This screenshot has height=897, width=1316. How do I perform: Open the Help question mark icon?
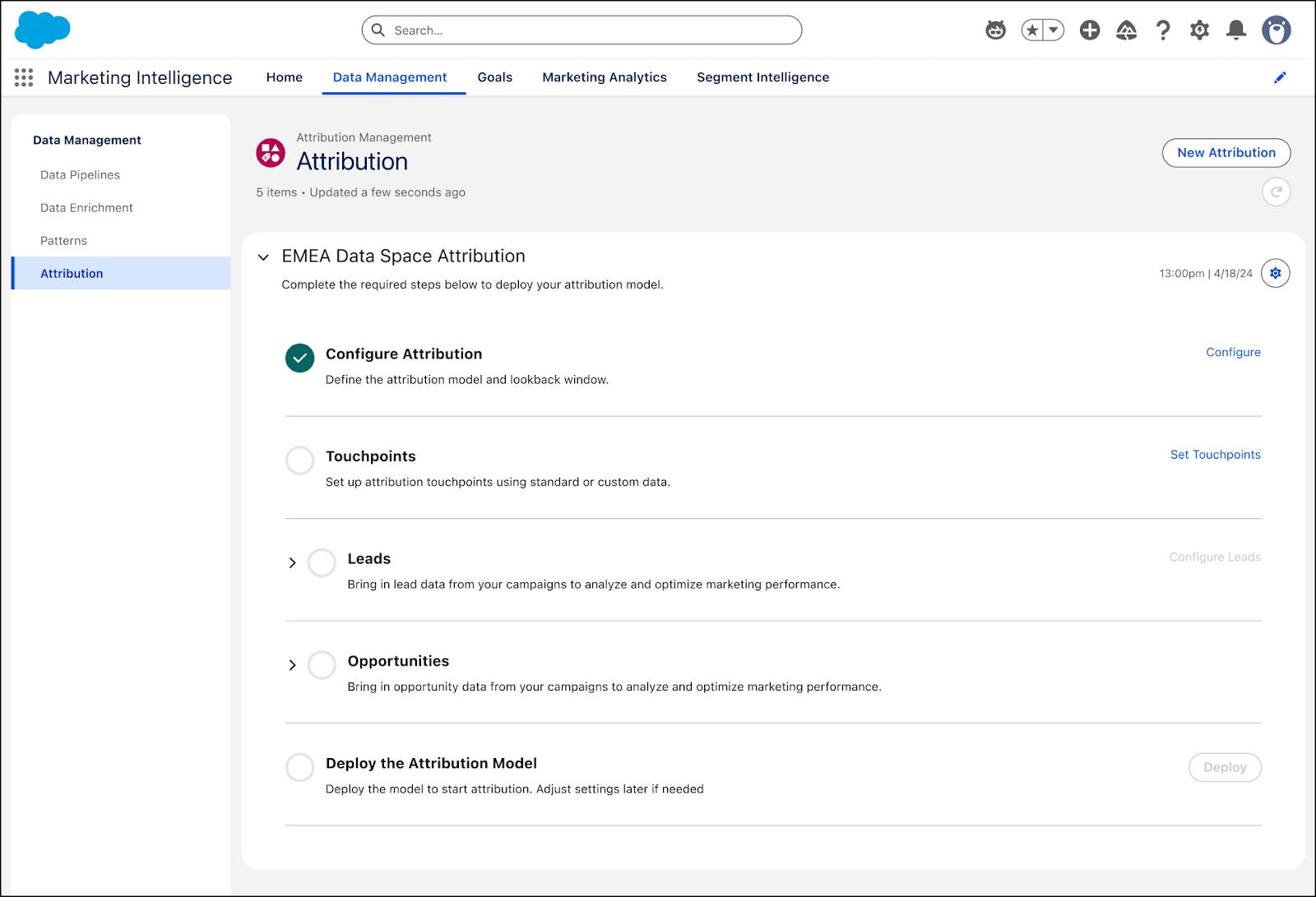click(1163, 30)
